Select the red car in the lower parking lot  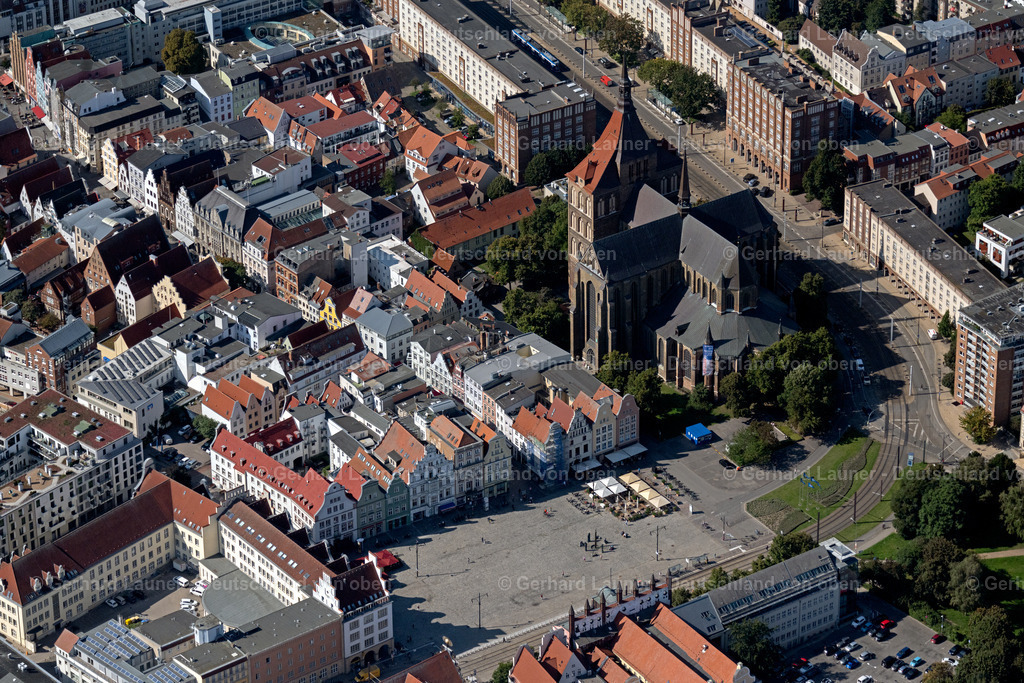[x=886, y=623]
